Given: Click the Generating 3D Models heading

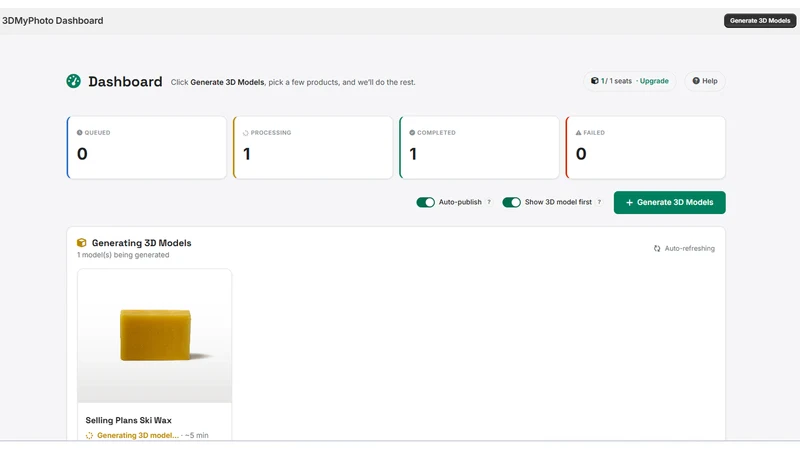Looking at the screenshot, I should pos(141,243).
